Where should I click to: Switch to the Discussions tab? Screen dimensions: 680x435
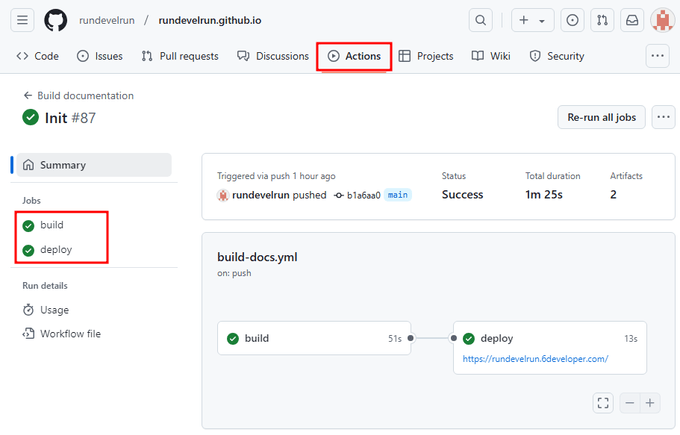pos(273,56)
